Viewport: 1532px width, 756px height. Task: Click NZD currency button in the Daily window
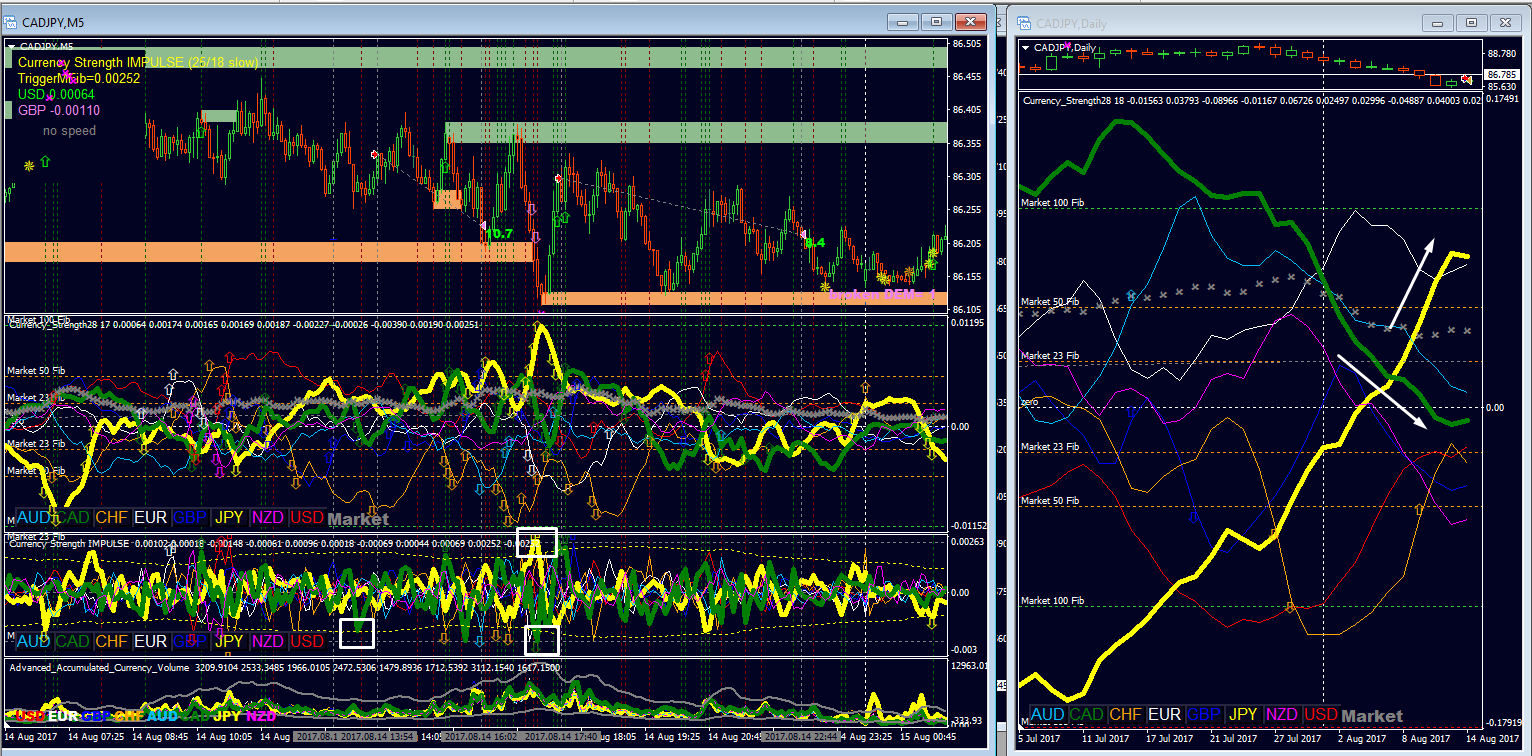tap(1282, 715)
